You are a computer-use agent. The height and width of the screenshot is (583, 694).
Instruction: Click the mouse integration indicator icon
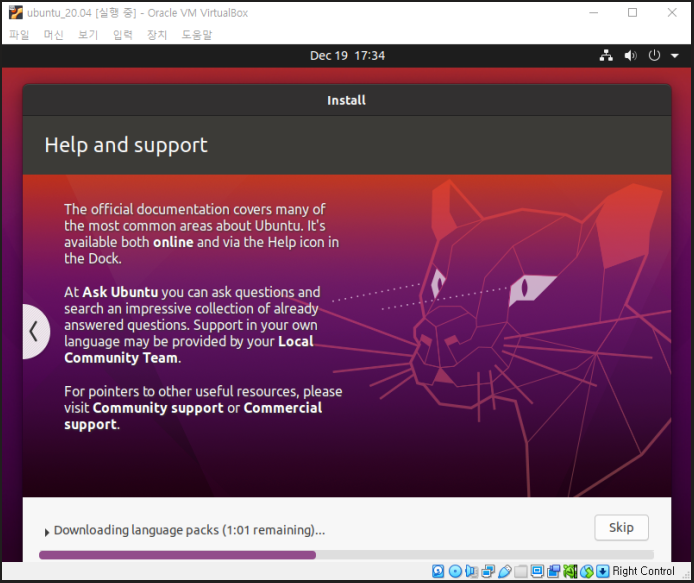tap(586, 571)
